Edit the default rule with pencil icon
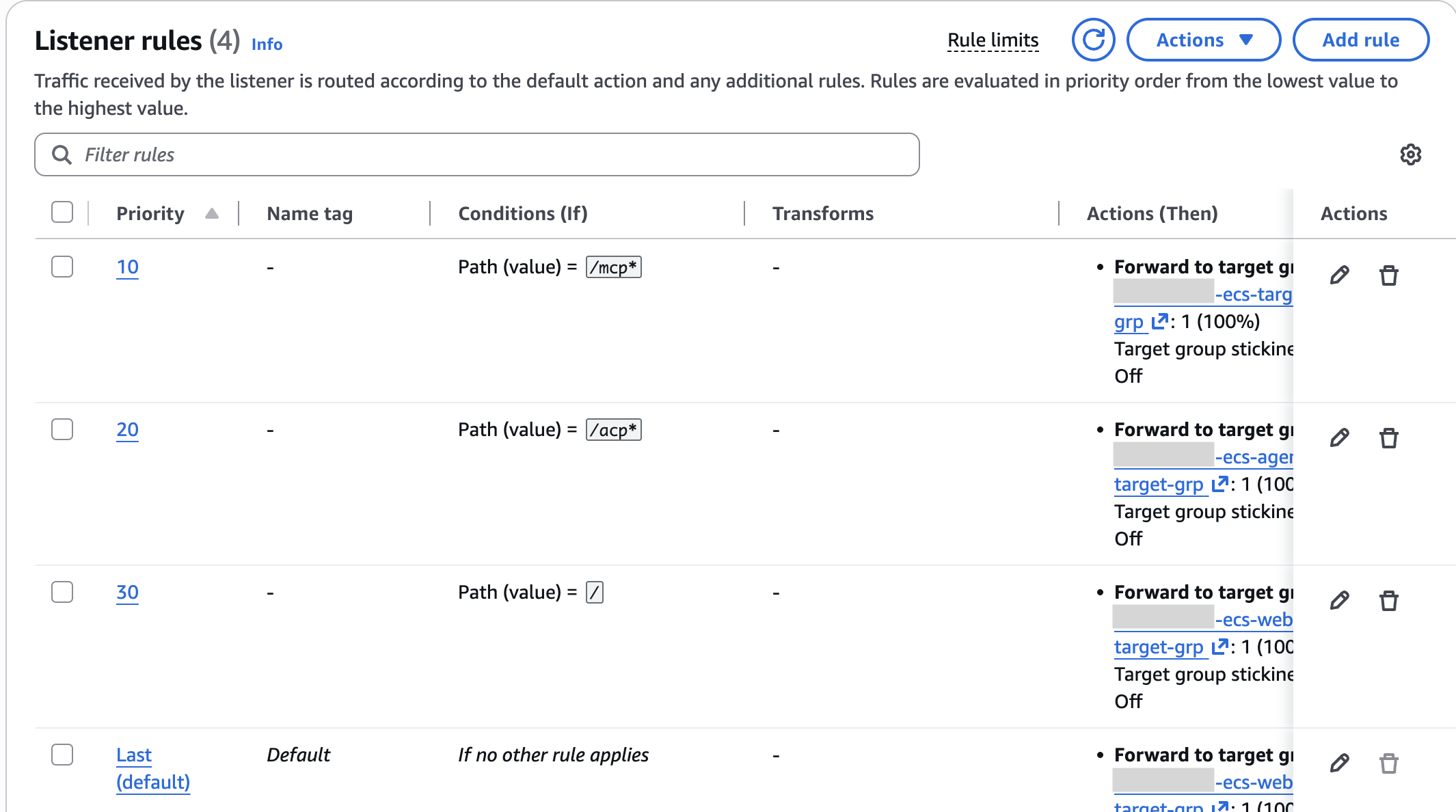1456x812 pixels. [x=1340, y=763]
